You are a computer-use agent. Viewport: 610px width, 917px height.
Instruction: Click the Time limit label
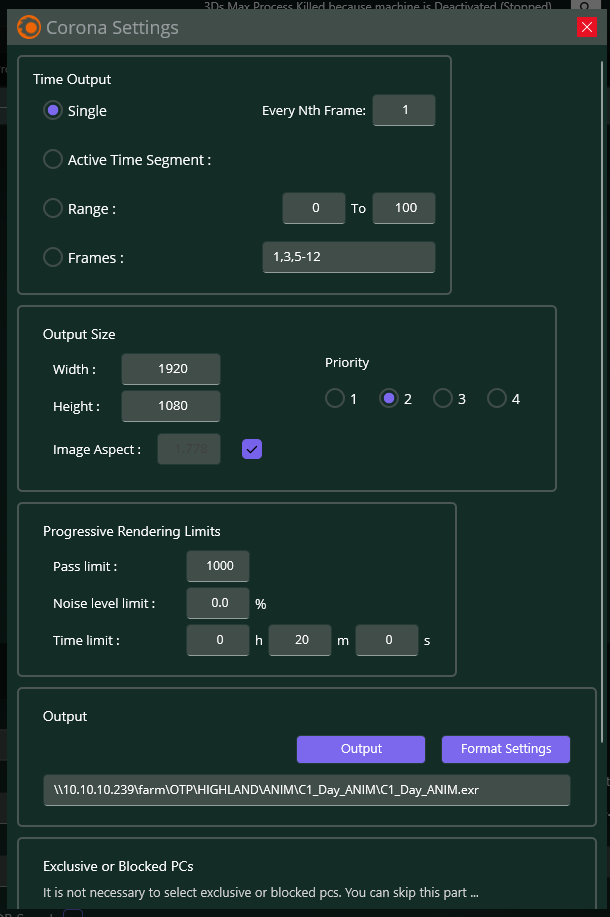pyautogui.click(x=87, y=641)
